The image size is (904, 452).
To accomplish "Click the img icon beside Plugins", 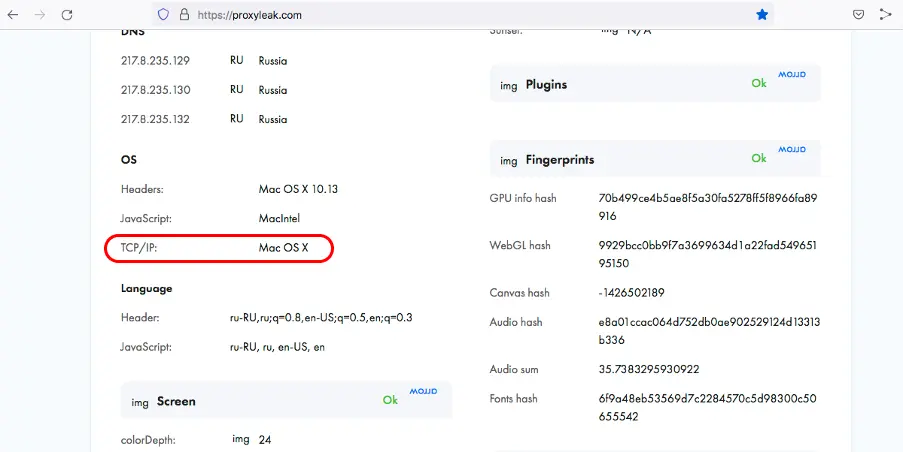I will click(x=508, y=86).
